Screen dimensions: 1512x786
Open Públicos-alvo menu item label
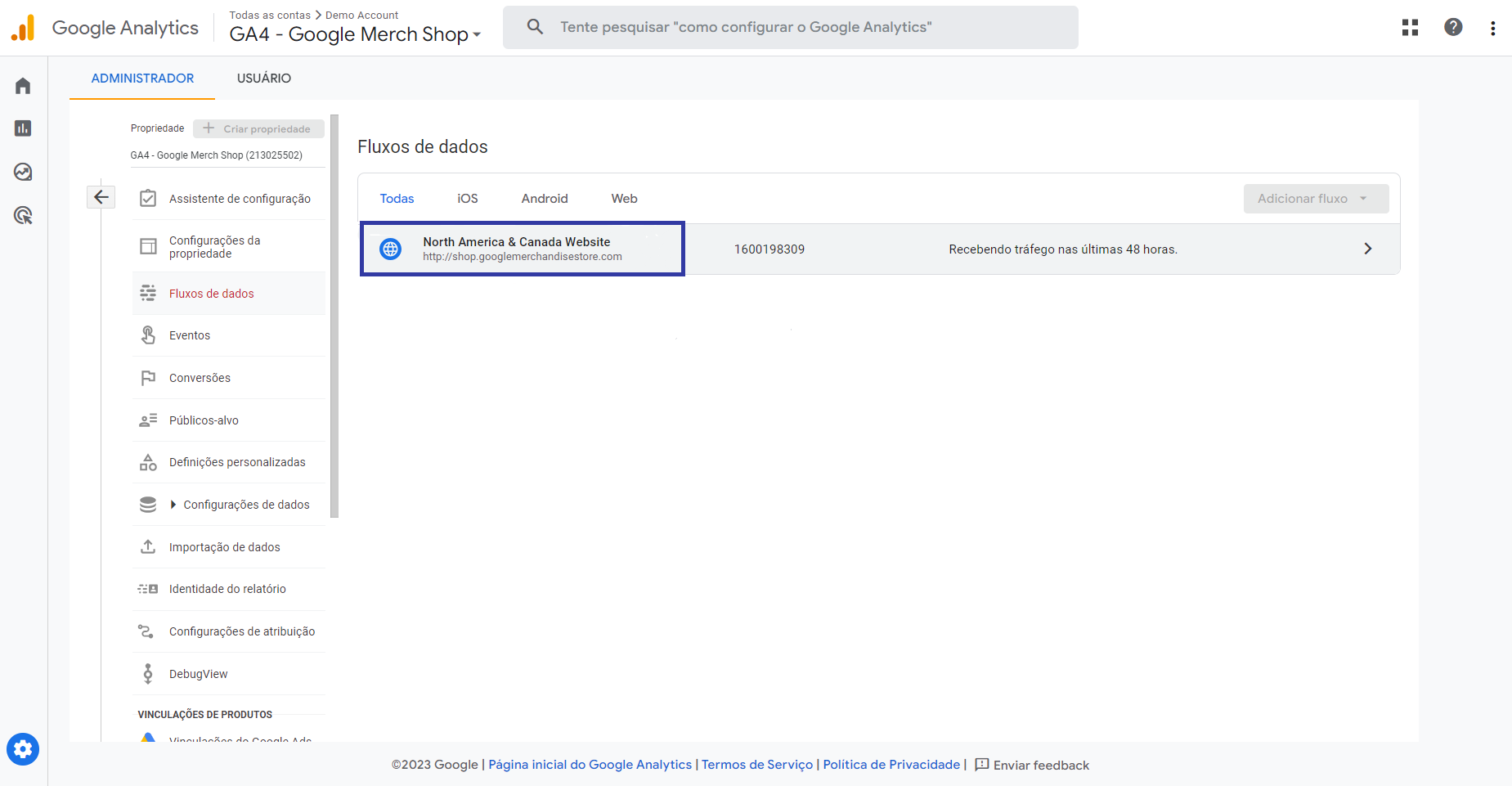click(204, 420)
